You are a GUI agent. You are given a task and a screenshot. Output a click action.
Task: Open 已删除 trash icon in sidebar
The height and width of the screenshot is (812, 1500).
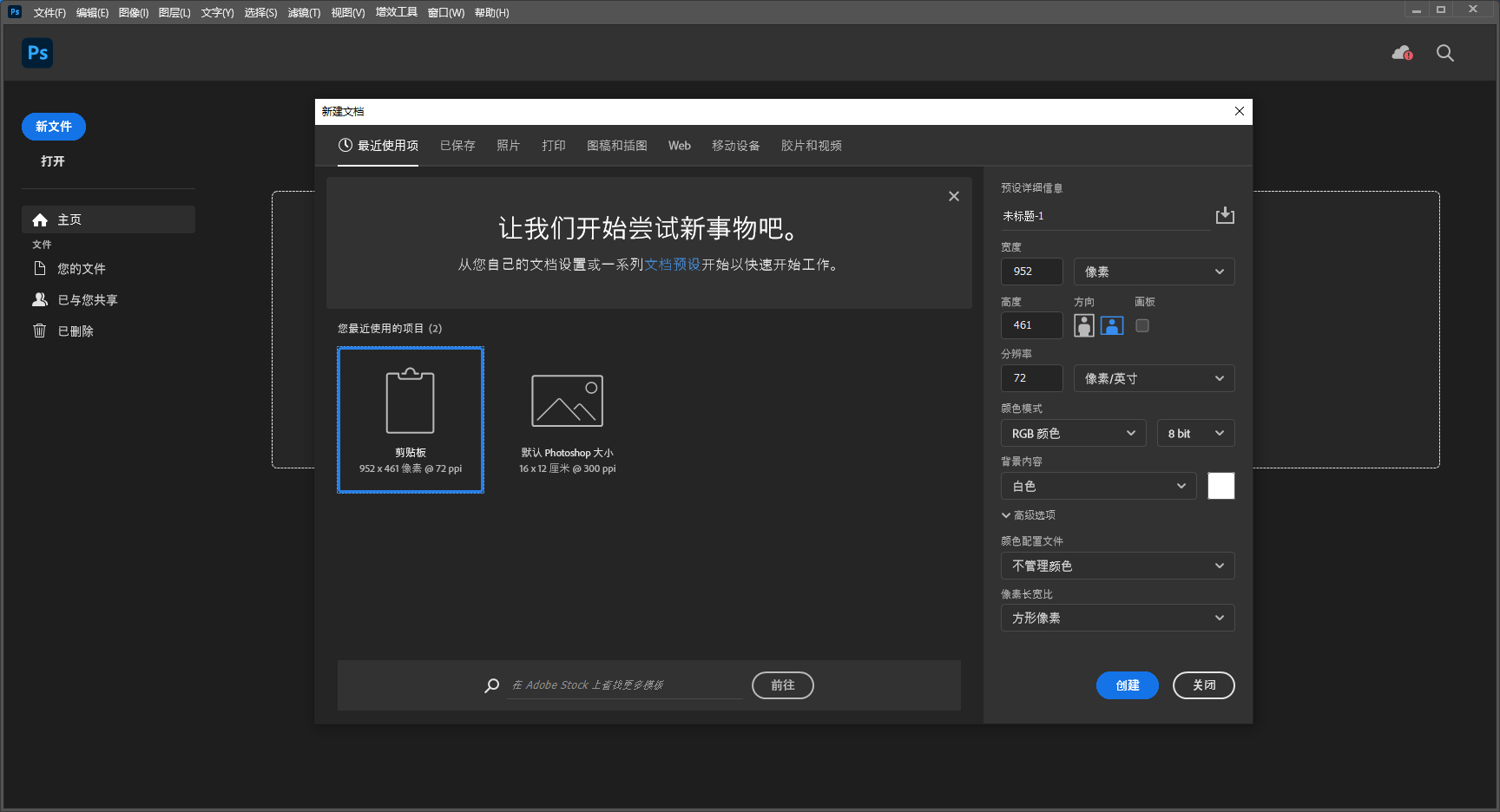click(40, 331)
